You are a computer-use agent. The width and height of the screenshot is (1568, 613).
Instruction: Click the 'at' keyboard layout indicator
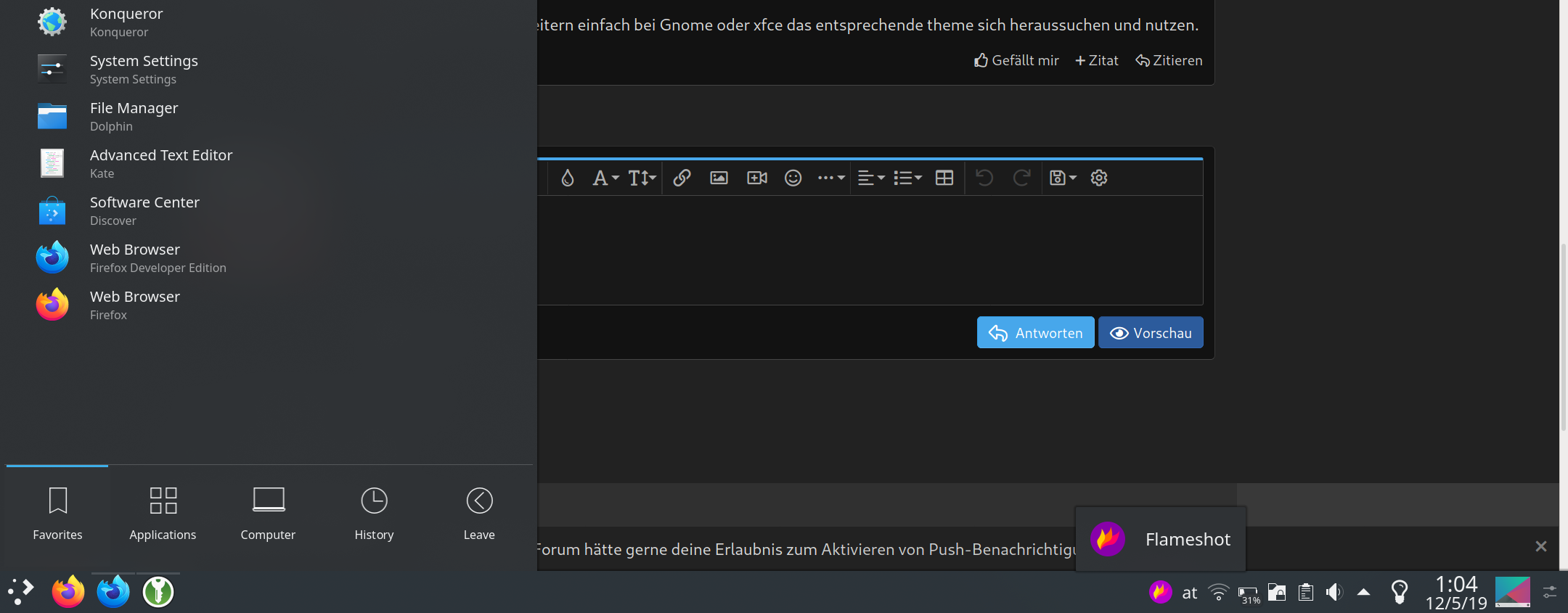pos(1189,593)
